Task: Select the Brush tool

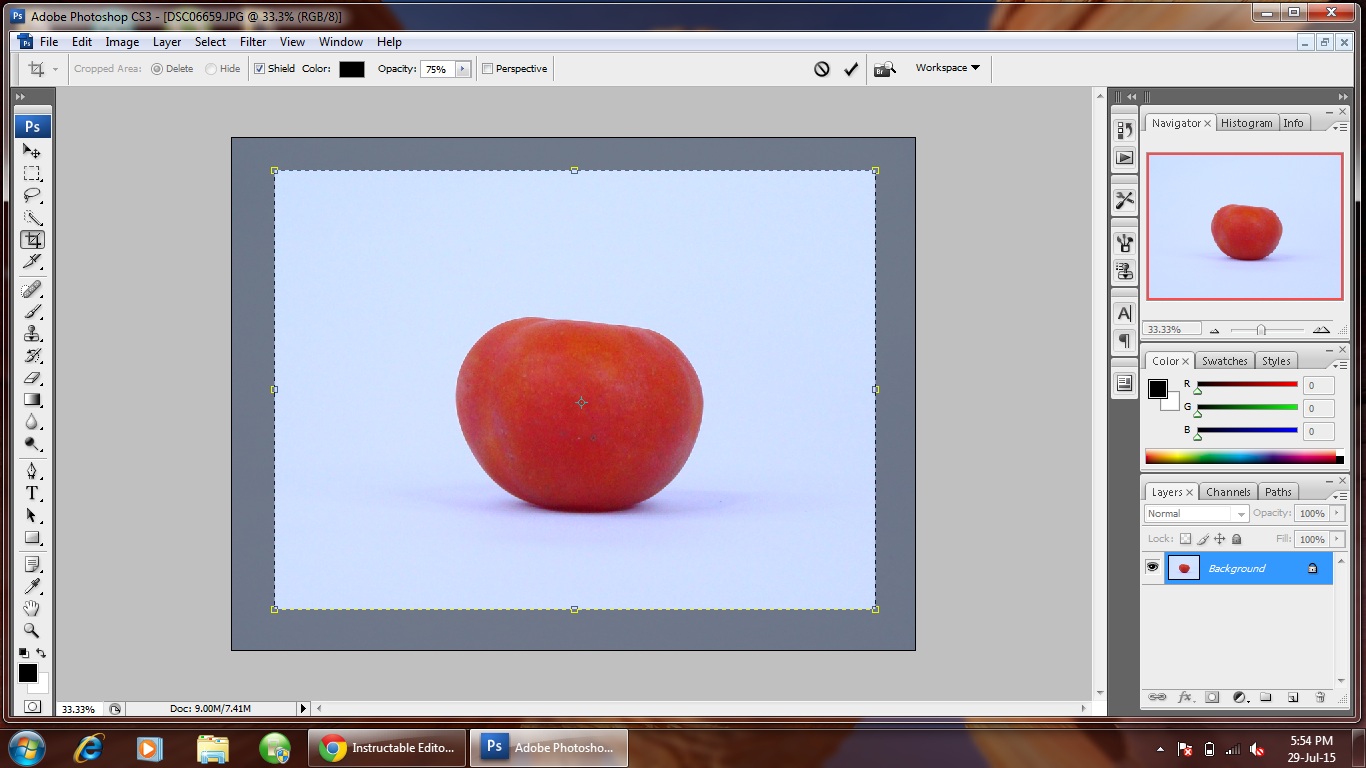Action: [32, 311]
